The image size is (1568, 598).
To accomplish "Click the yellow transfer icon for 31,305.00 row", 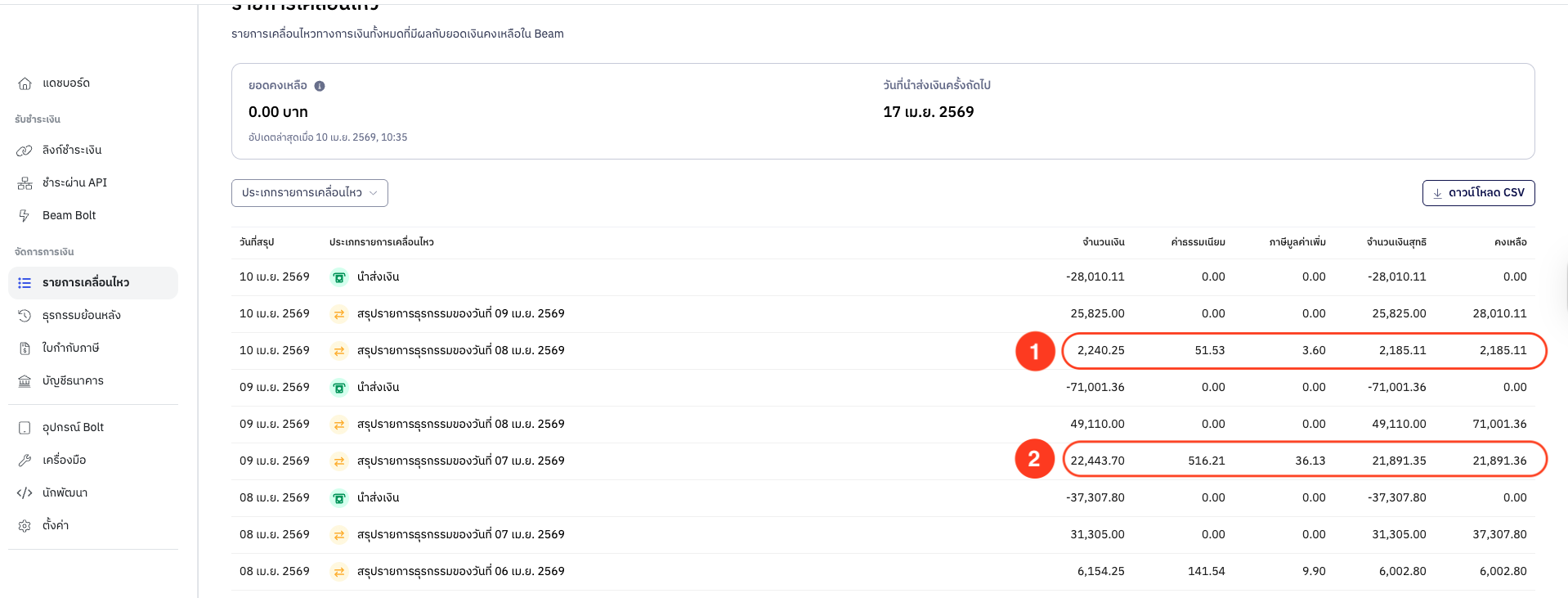I will click(x=339, y=535).
